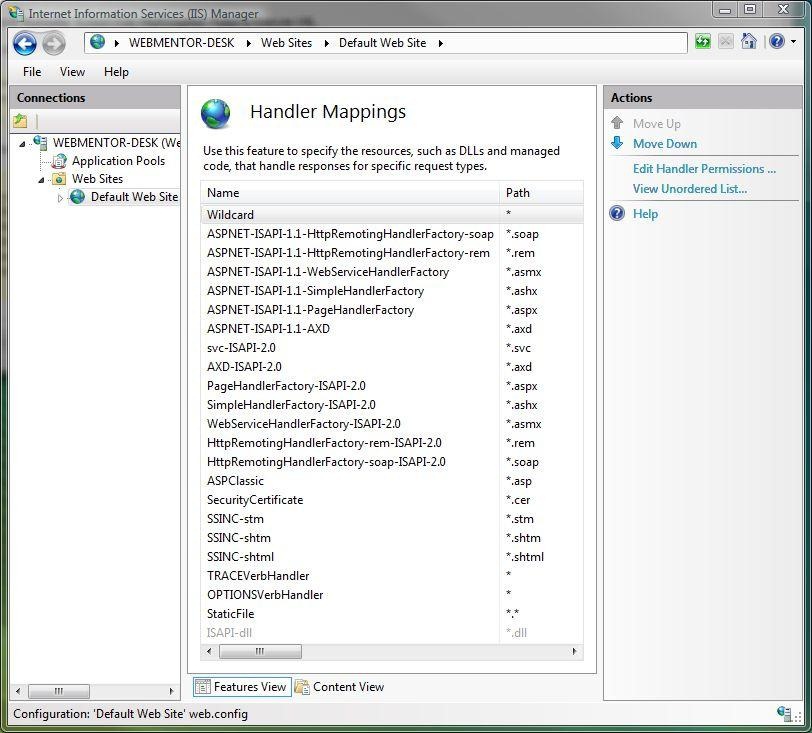Expand the breadcrumb arrow after Web Sites
812x733 pixels.
pos(326,44)
